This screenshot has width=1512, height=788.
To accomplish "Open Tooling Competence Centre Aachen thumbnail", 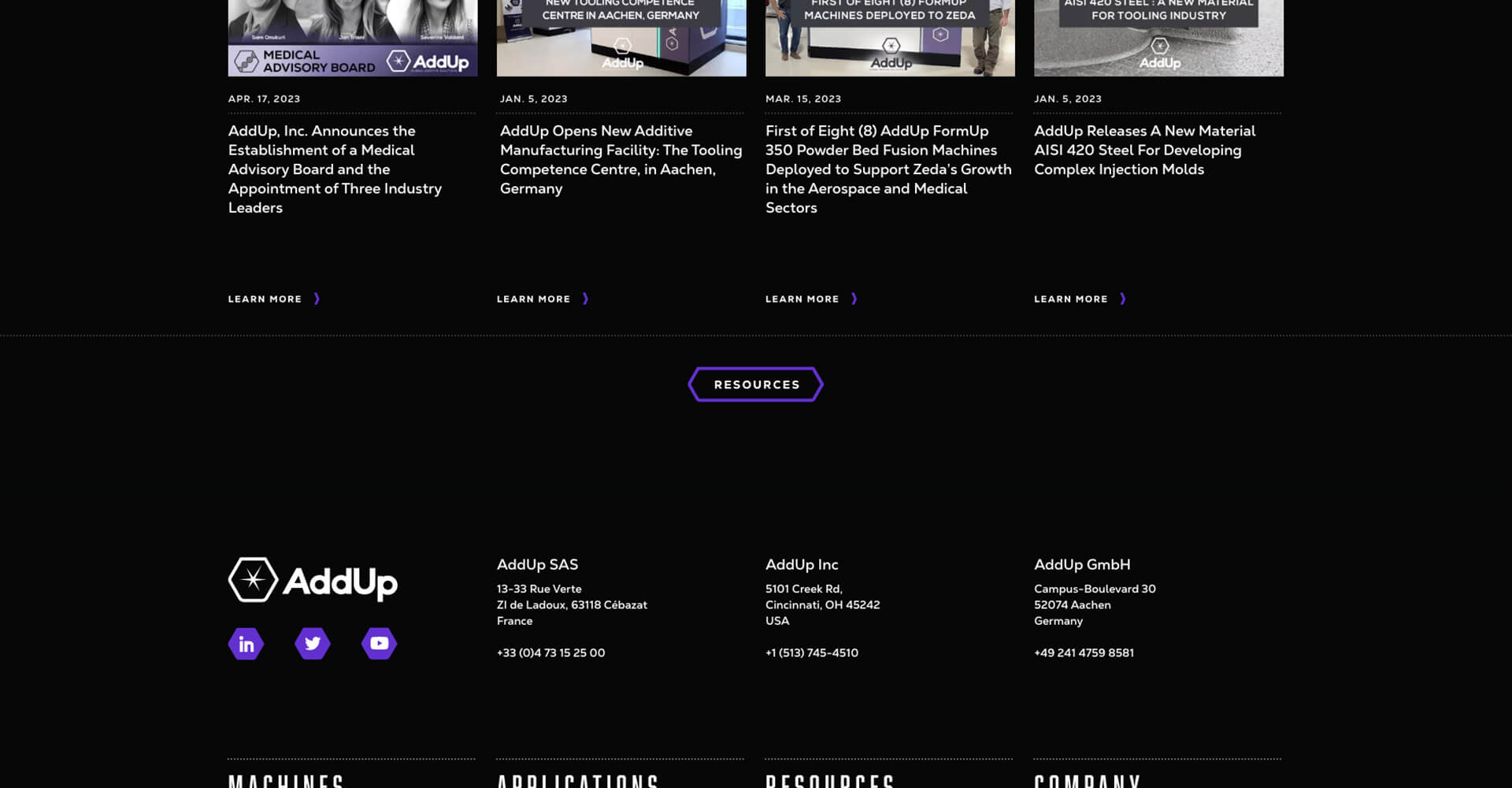I will 621,38.
